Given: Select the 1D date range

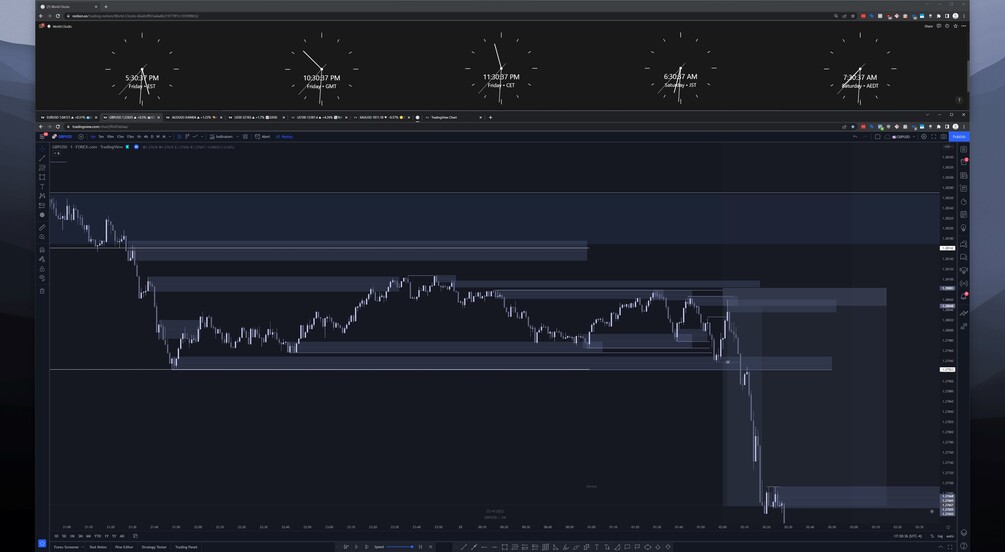Looking at the screenshot, I should pyautogui.click(x=56, y=536).
